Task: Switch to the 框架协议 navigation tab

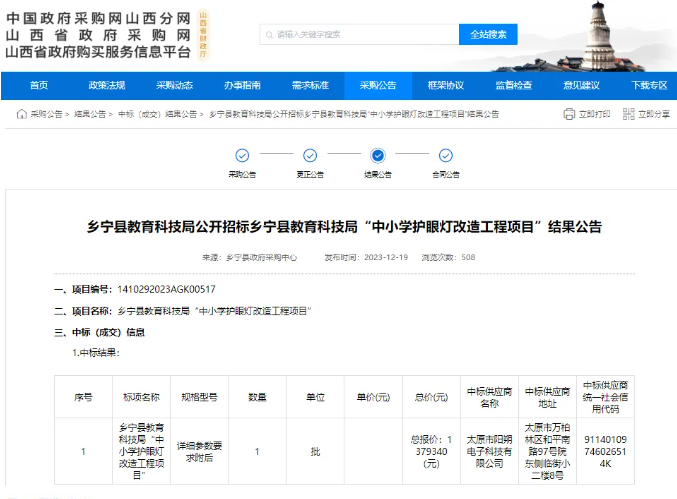Action: click(446, 85)
